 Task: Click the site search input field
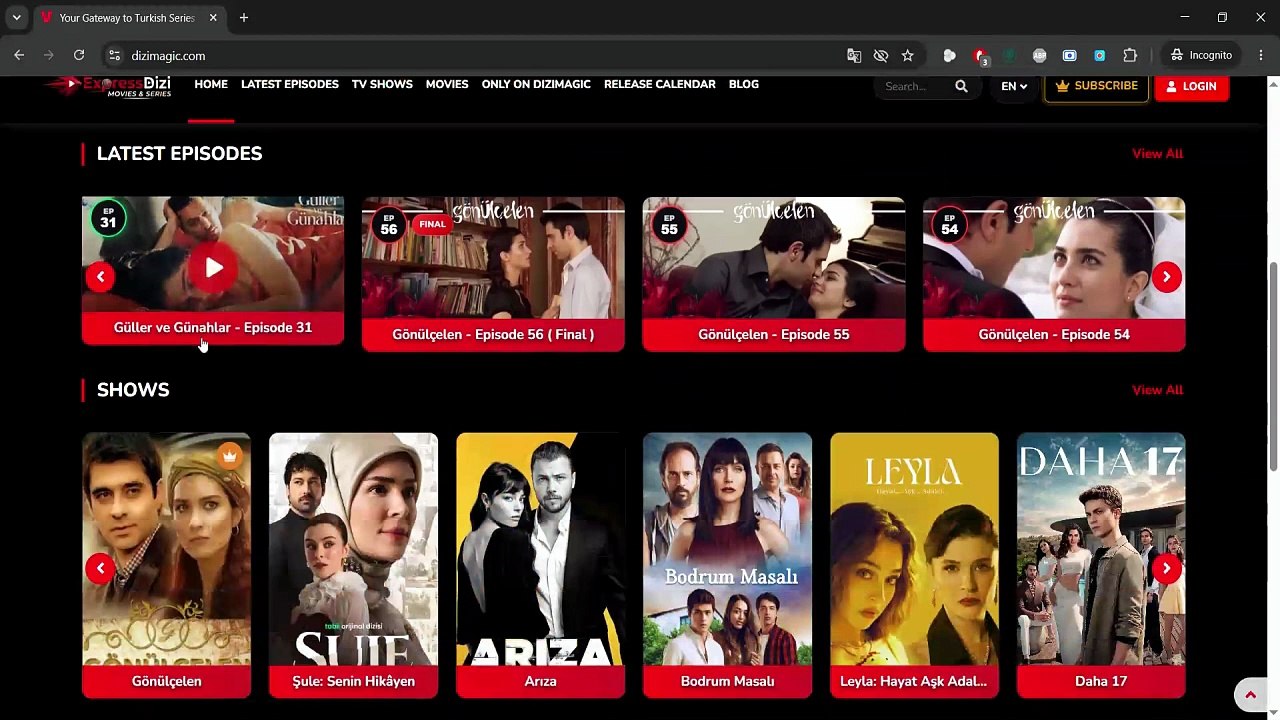[x=915, y=86]
